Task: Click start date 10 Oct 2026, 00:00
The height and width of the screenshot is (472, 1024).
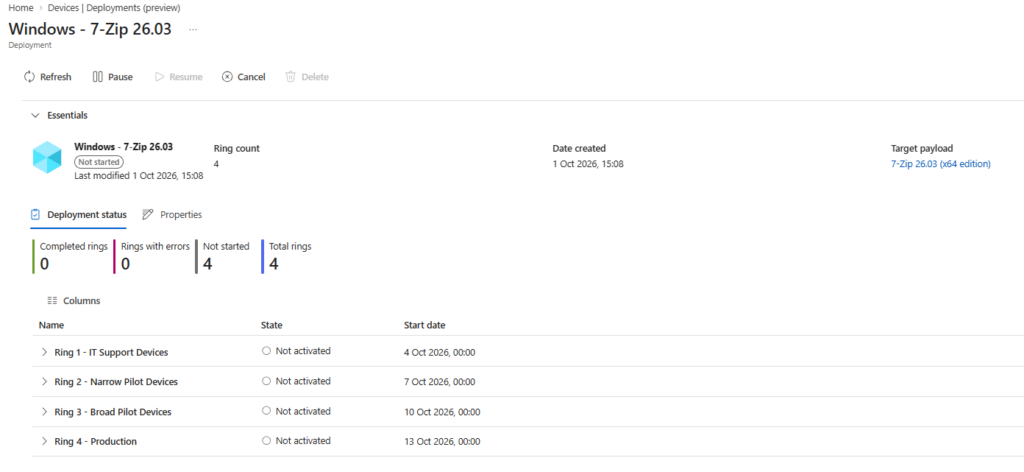Action: [x=442, y=412]
